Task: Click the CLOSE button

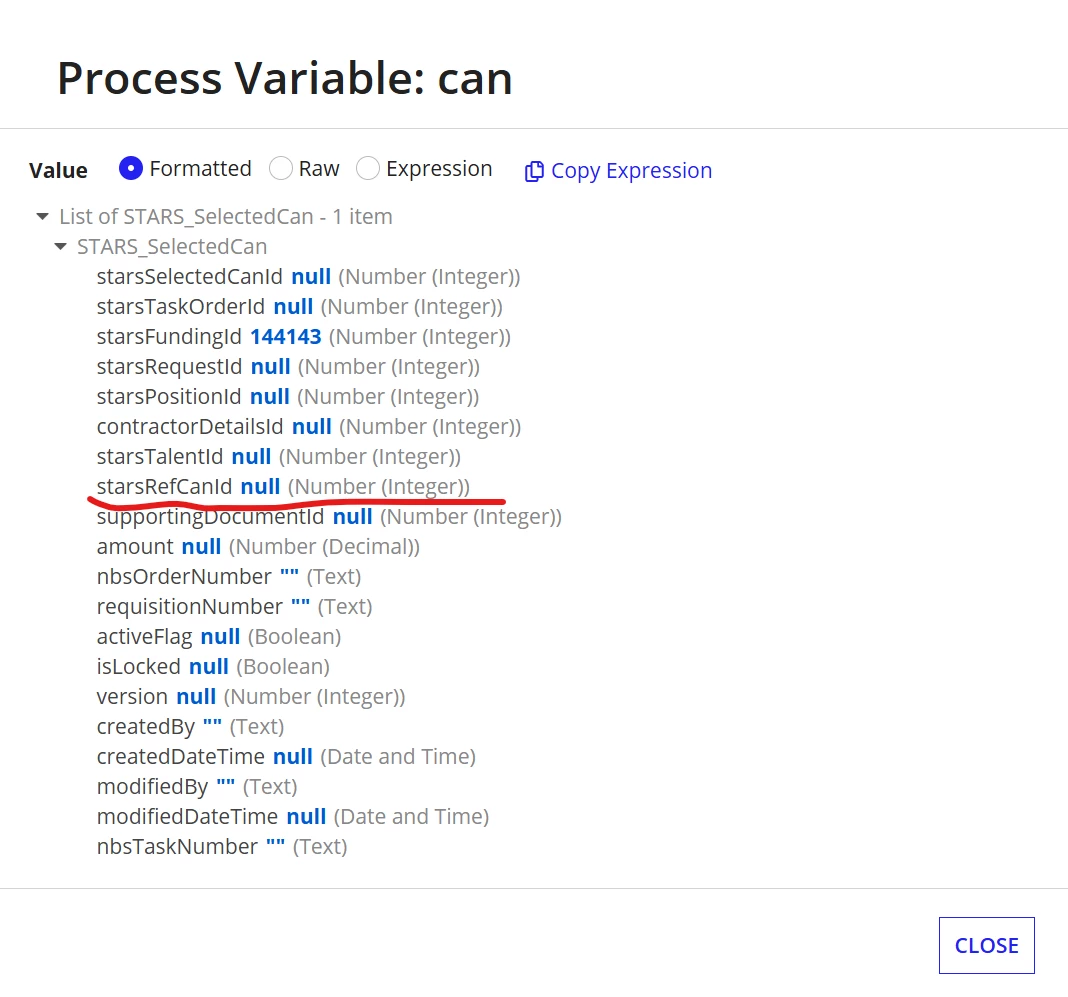Action: tap(986, 945)
